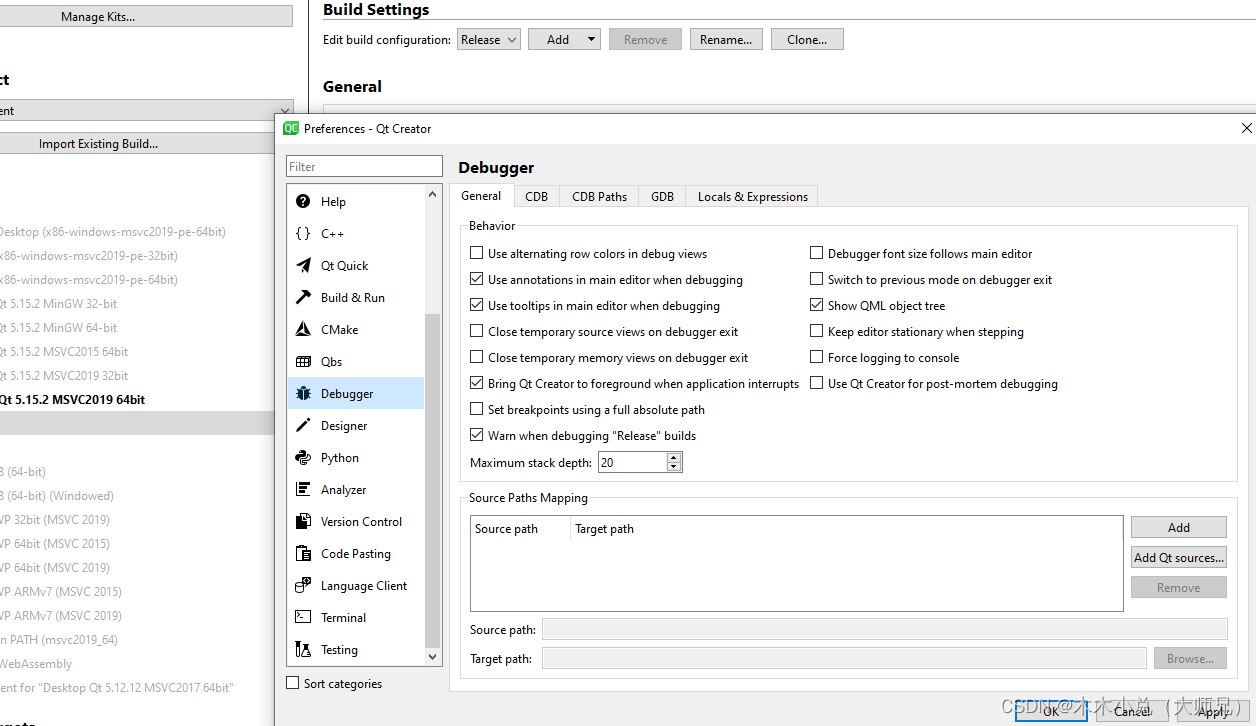This screenshot has height=726, width=1256.
Task: Open the Help category icon
Action: coord(303,201)
